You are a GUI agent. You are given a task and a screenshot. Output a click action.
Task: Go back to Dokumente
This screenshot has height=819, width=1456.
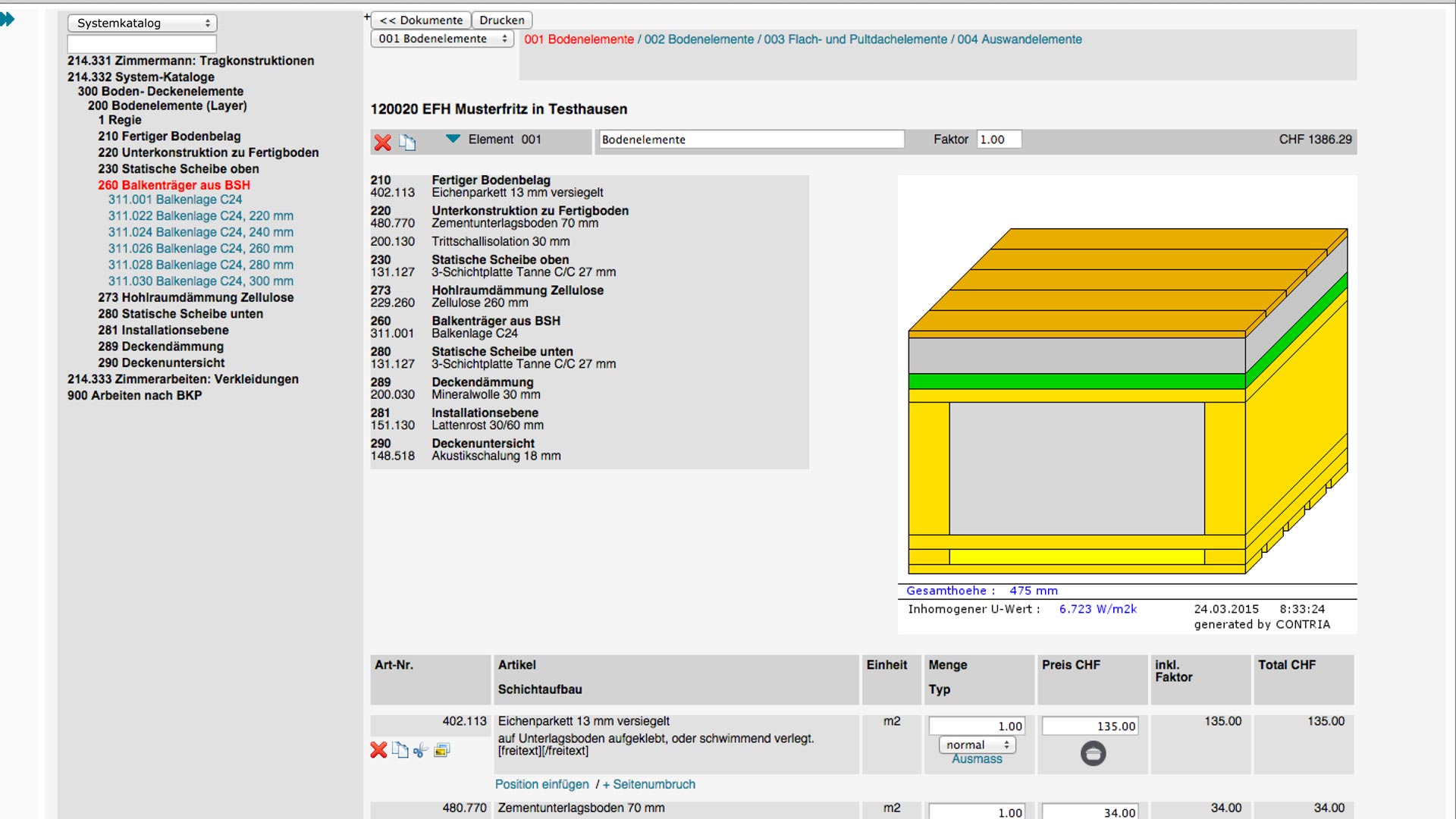click(421, 20)
